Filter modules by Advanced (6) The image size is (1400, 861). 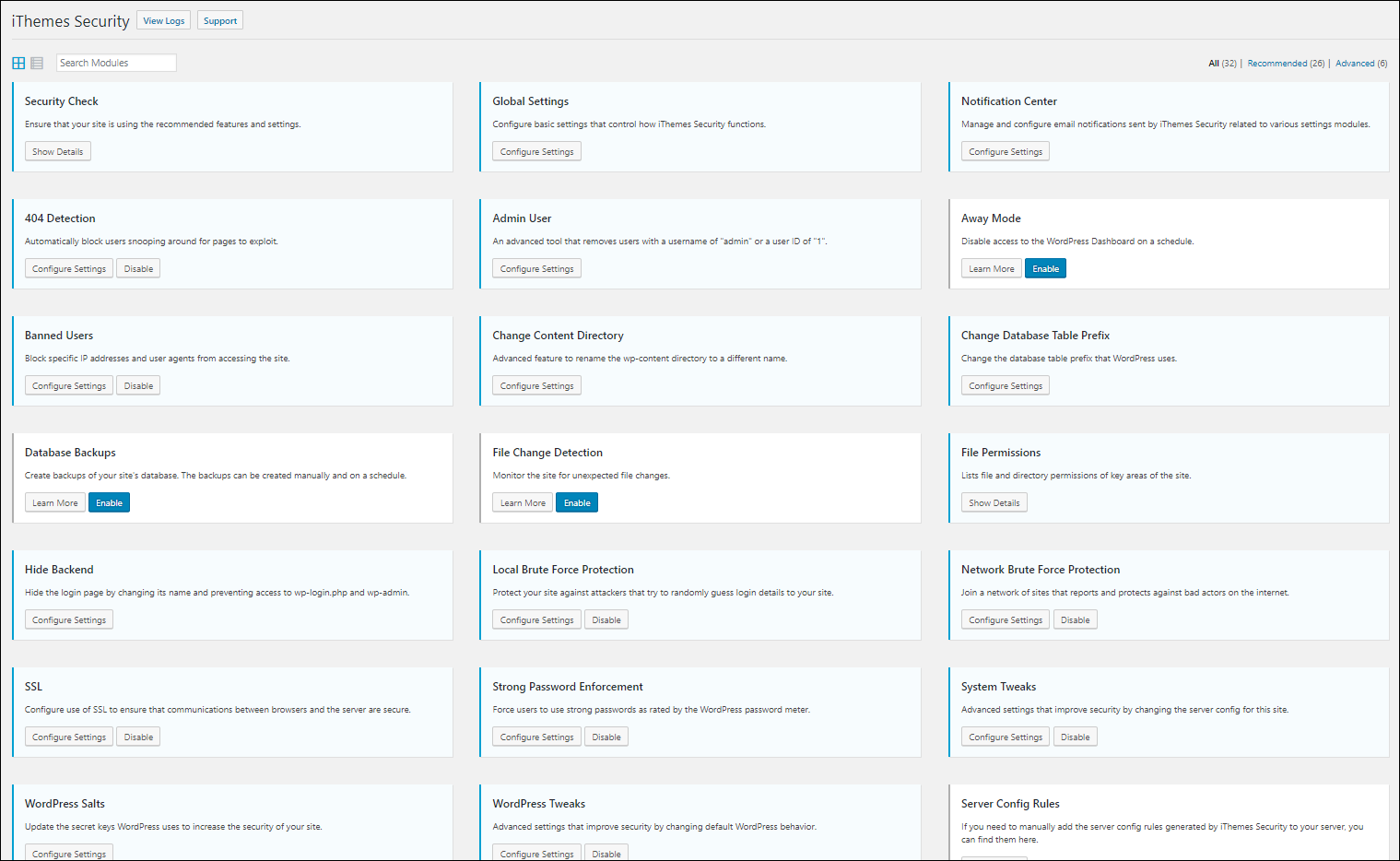tap(1361, 64)
